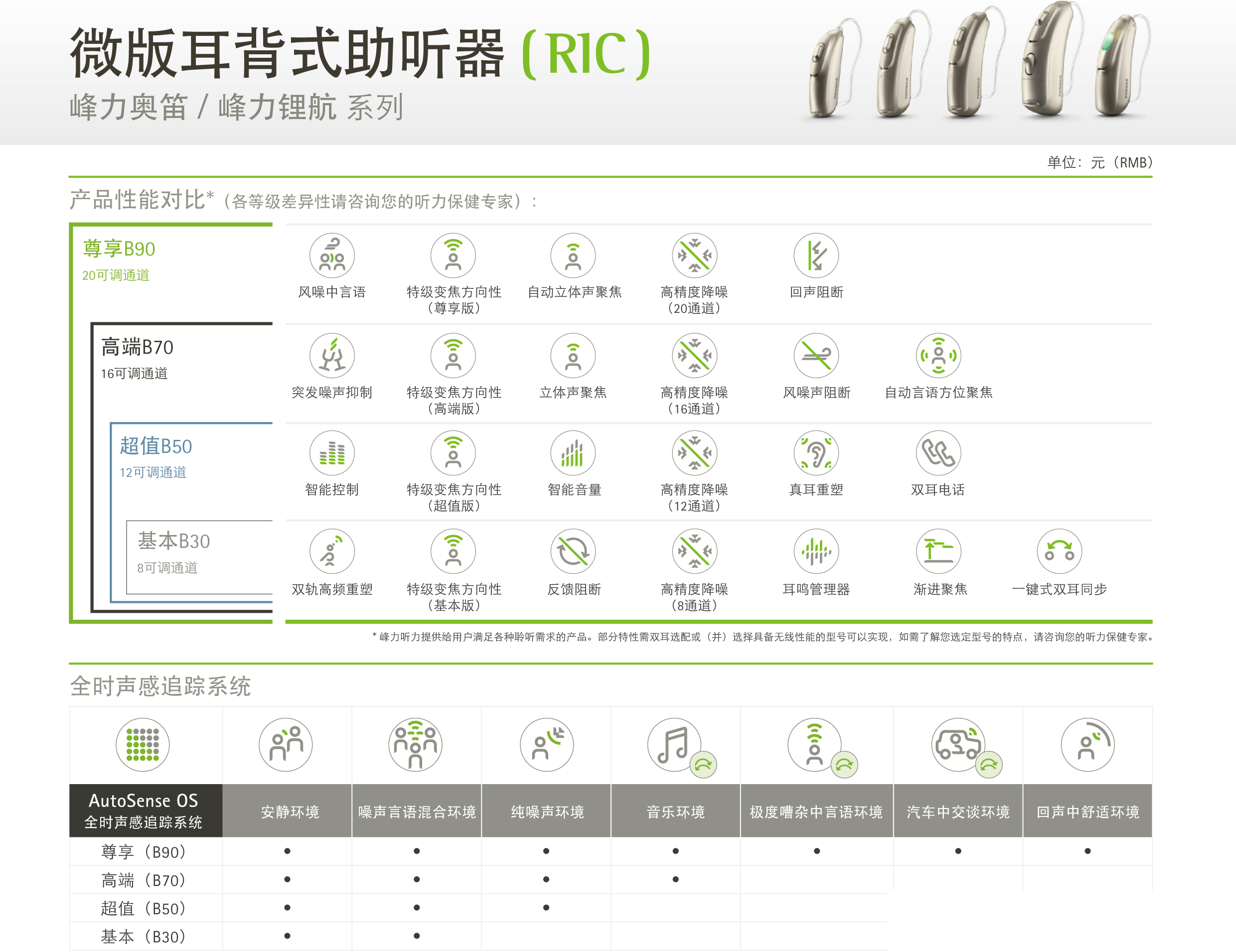The width and height of the screenshot is (1236, 952).
Task: Select the 高端（B70）table row label
Action: [x=143, y=880]
